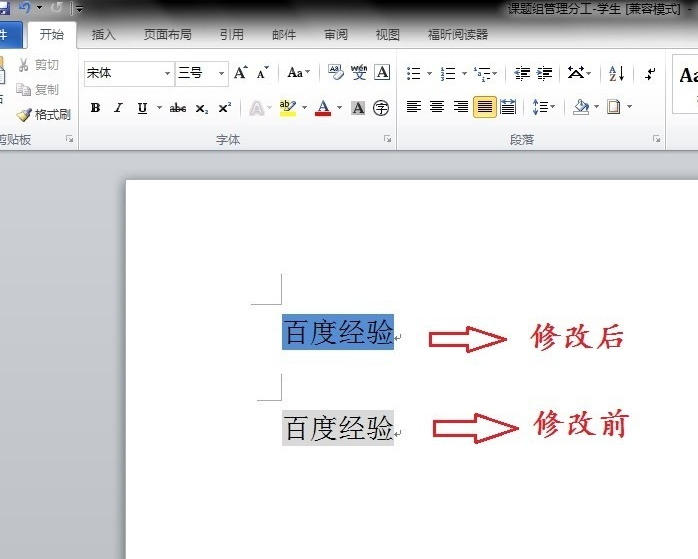Click the Clear Formatting eraser icon
Viewport: 698px width, 559px height.
[x=336, y=72]
